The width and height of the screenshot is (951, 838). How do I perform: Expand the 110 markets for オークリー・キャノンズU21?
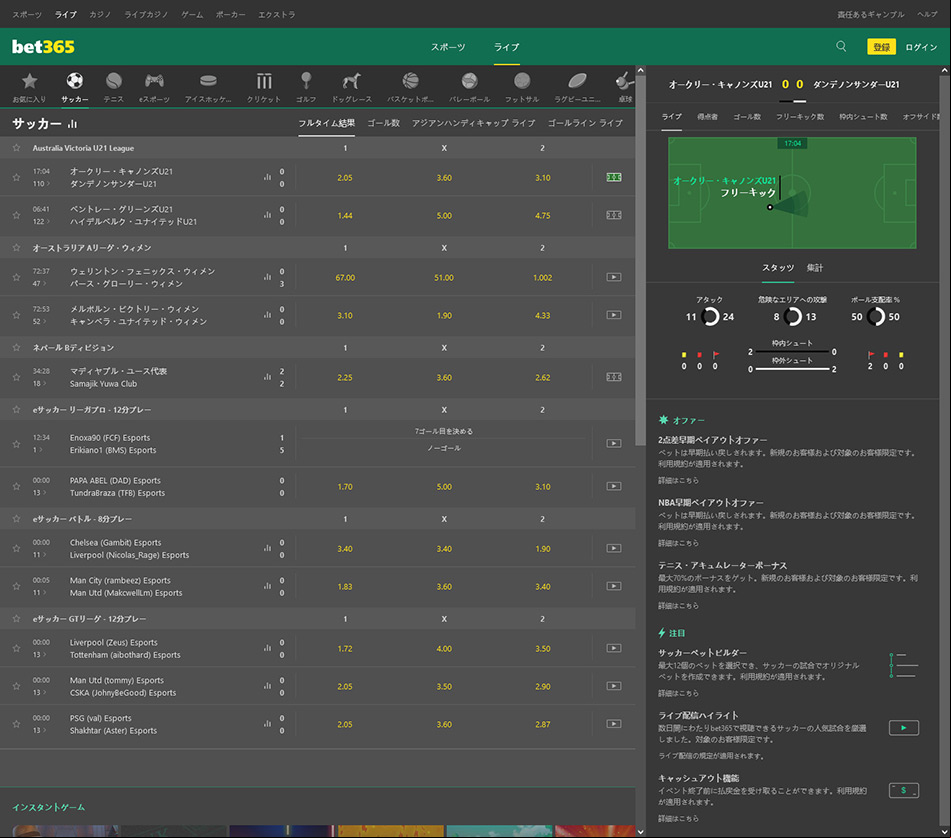click(x=41, y=184)
